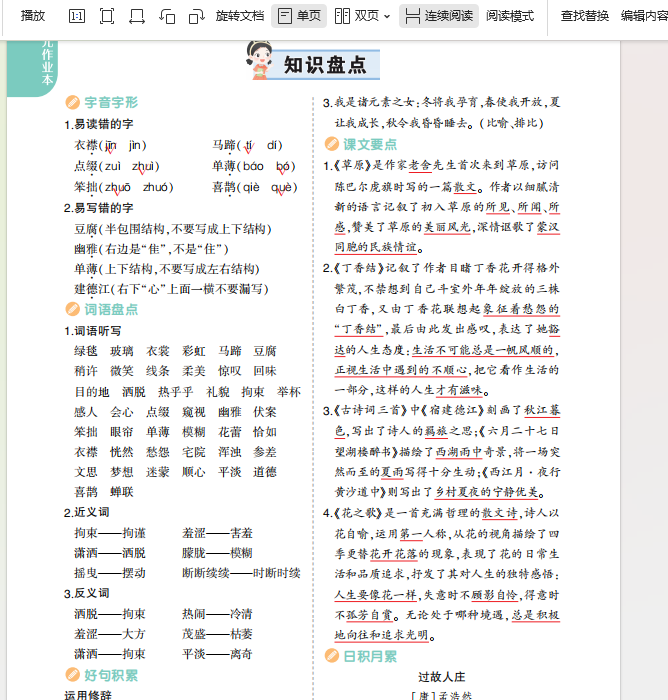Click the pair 断断续续——时断时续
Viewport: 668px width, 700px height.
tap(241, 573)
